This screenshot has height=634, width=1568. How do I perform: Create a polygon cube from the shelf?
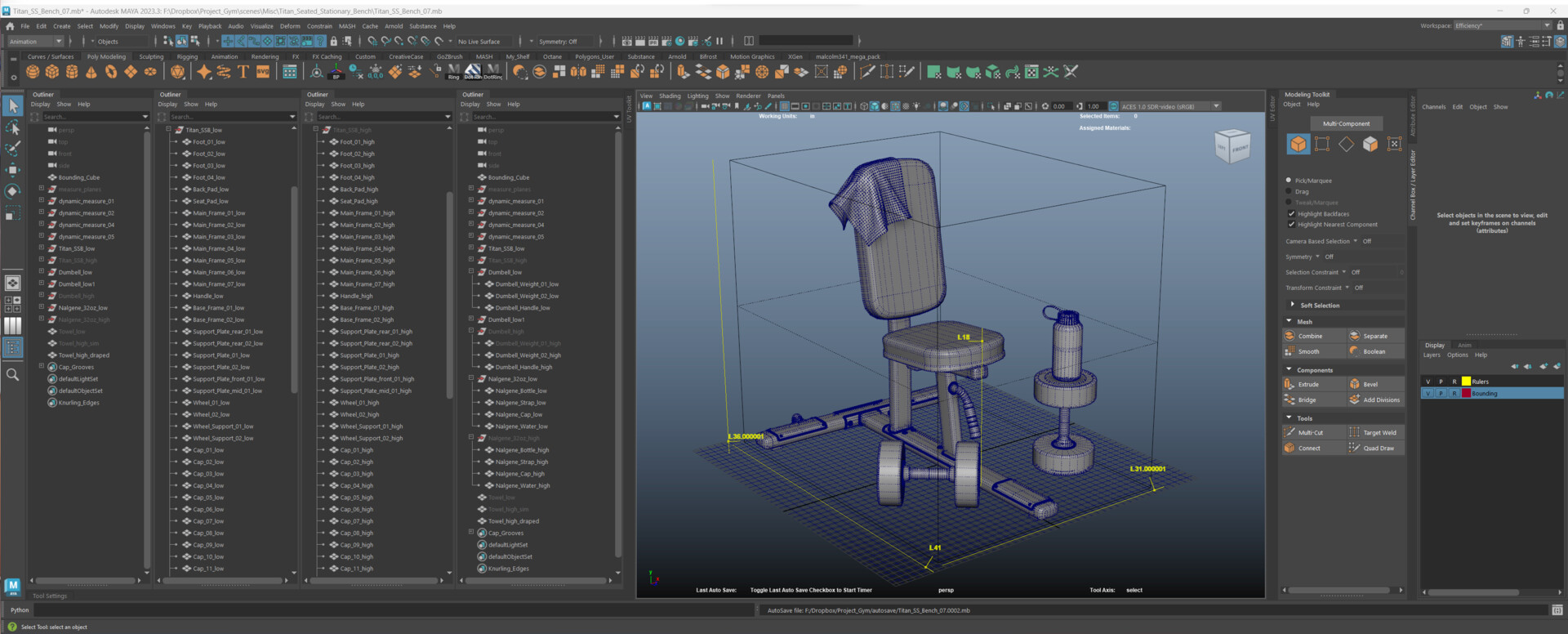(x=52, y=72)
